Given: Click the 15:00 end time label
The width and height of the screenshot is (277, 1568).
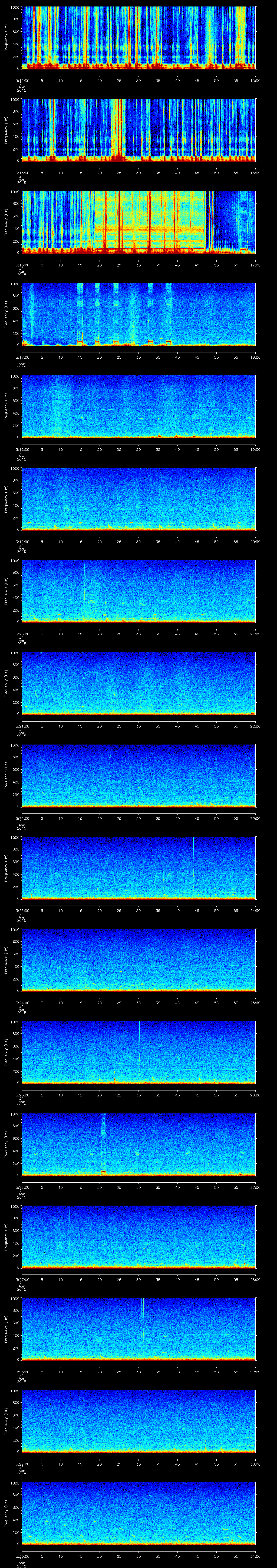Looking at the screenshot, I should [x=256, y=80].
